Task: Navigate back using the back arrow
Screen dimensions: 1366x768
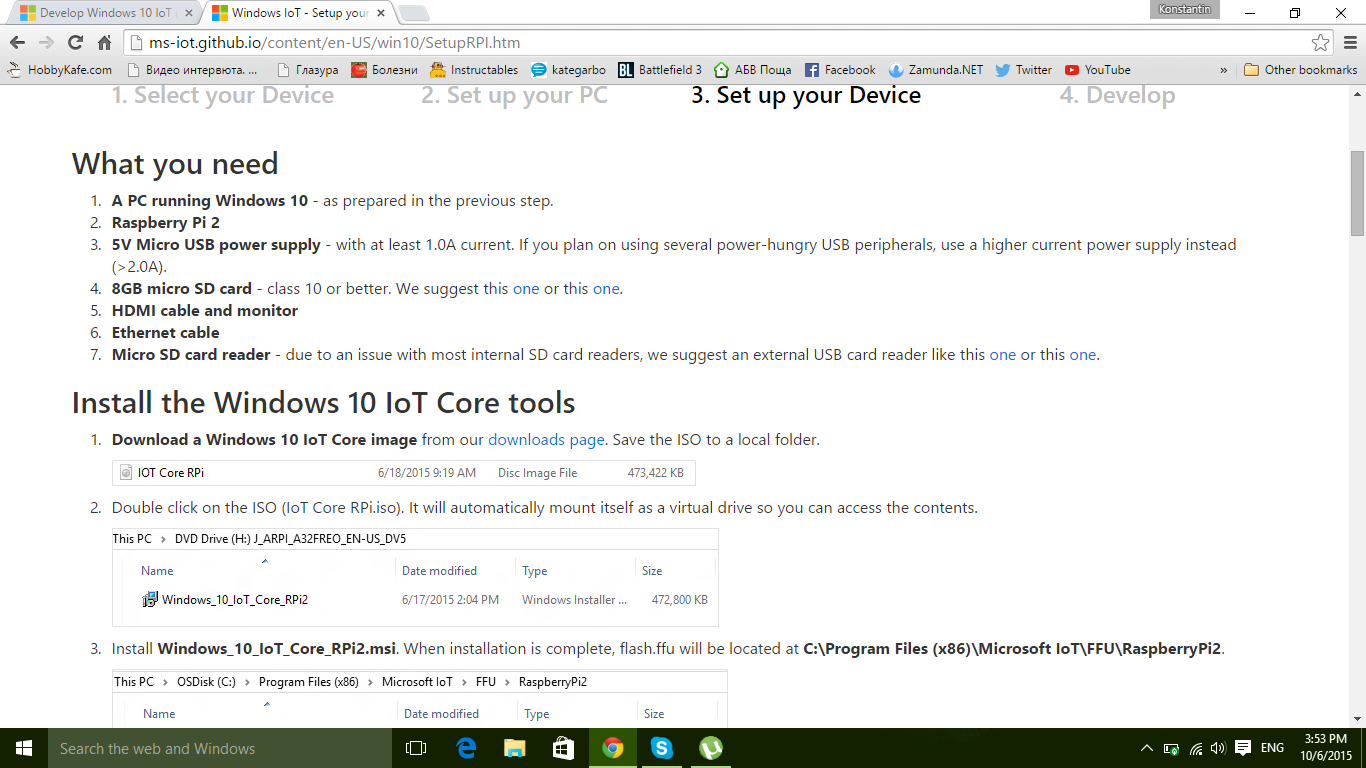Action: [17, 42]
